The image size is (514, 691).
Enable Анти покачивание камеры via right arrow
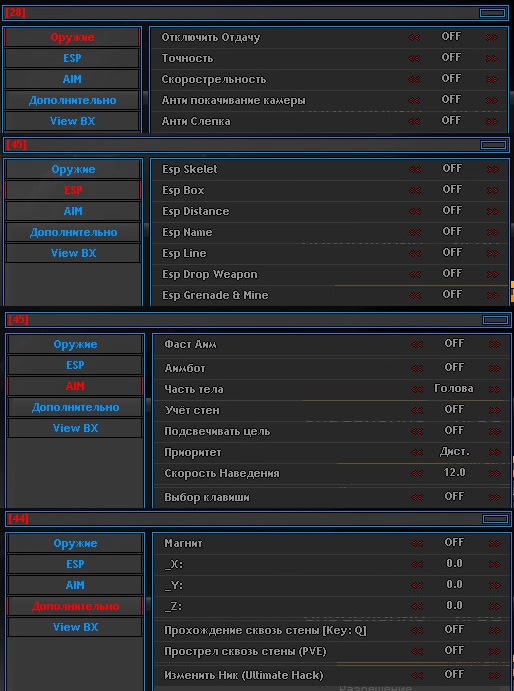pyautogui.click(x=492, y=100)
